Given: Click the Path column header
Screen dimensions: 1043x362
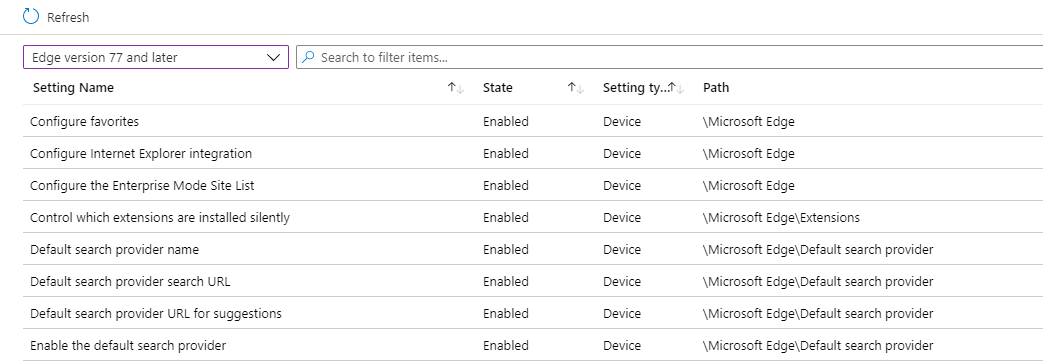Looking at the screenshot, I should coord(716,88).
